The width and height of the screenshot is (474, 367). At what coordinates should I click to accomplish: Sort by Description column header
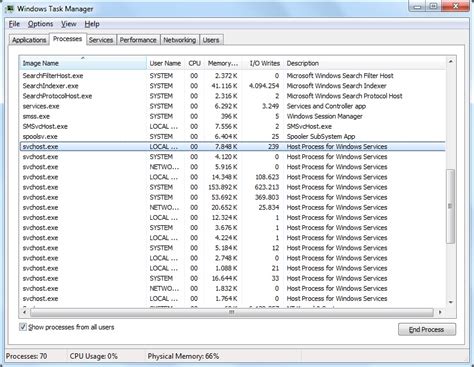[x=364, y=63]
